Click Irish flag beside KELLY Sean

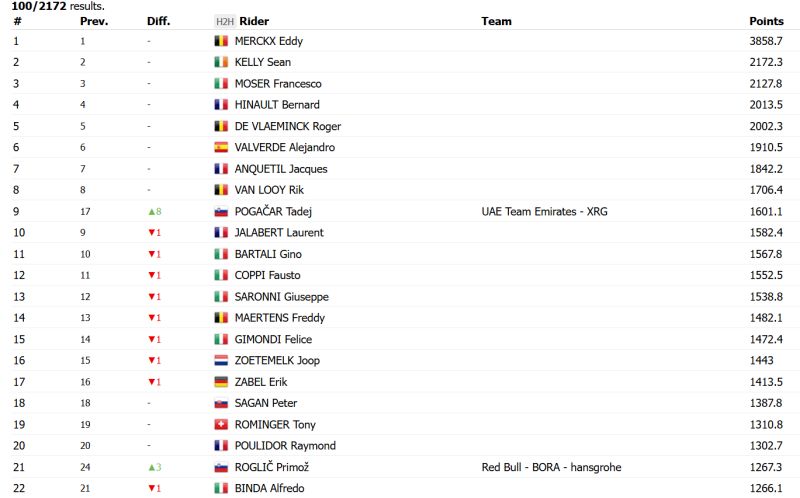(222, 63)
